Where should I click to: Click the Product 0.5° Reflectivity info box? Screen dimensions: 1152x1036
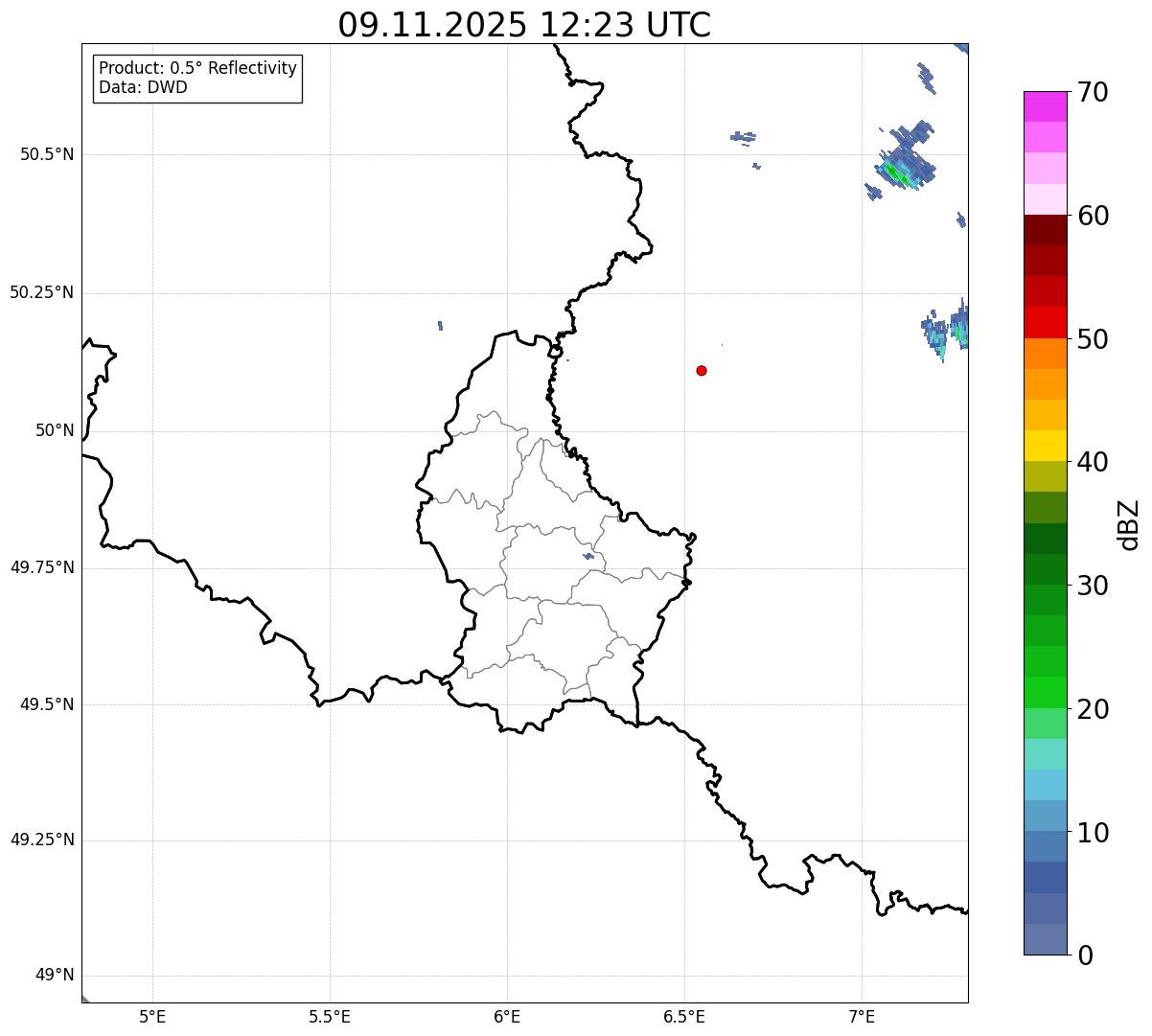[197, 79]
